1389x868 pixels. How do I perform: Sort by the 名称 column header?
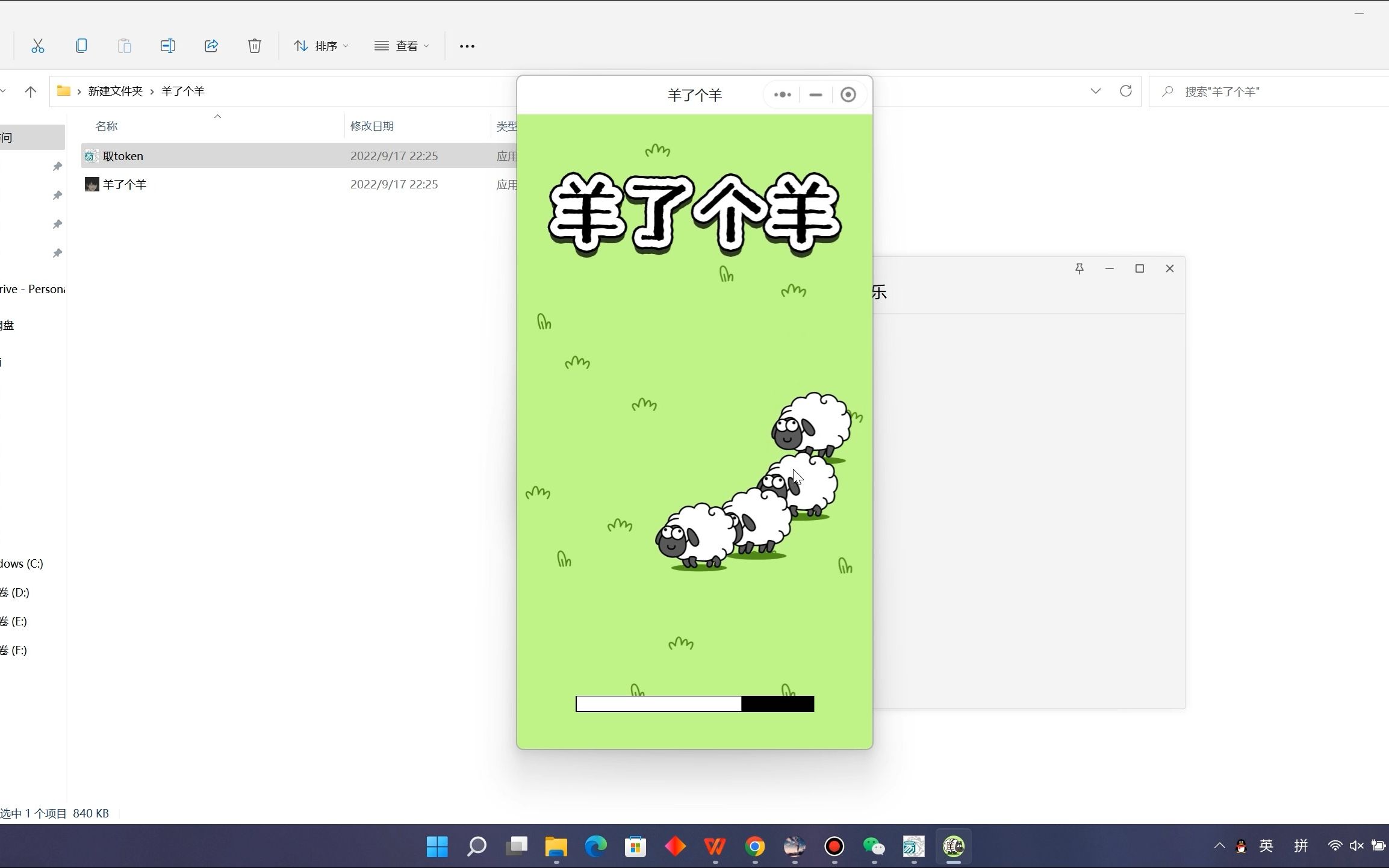point(107,126)
